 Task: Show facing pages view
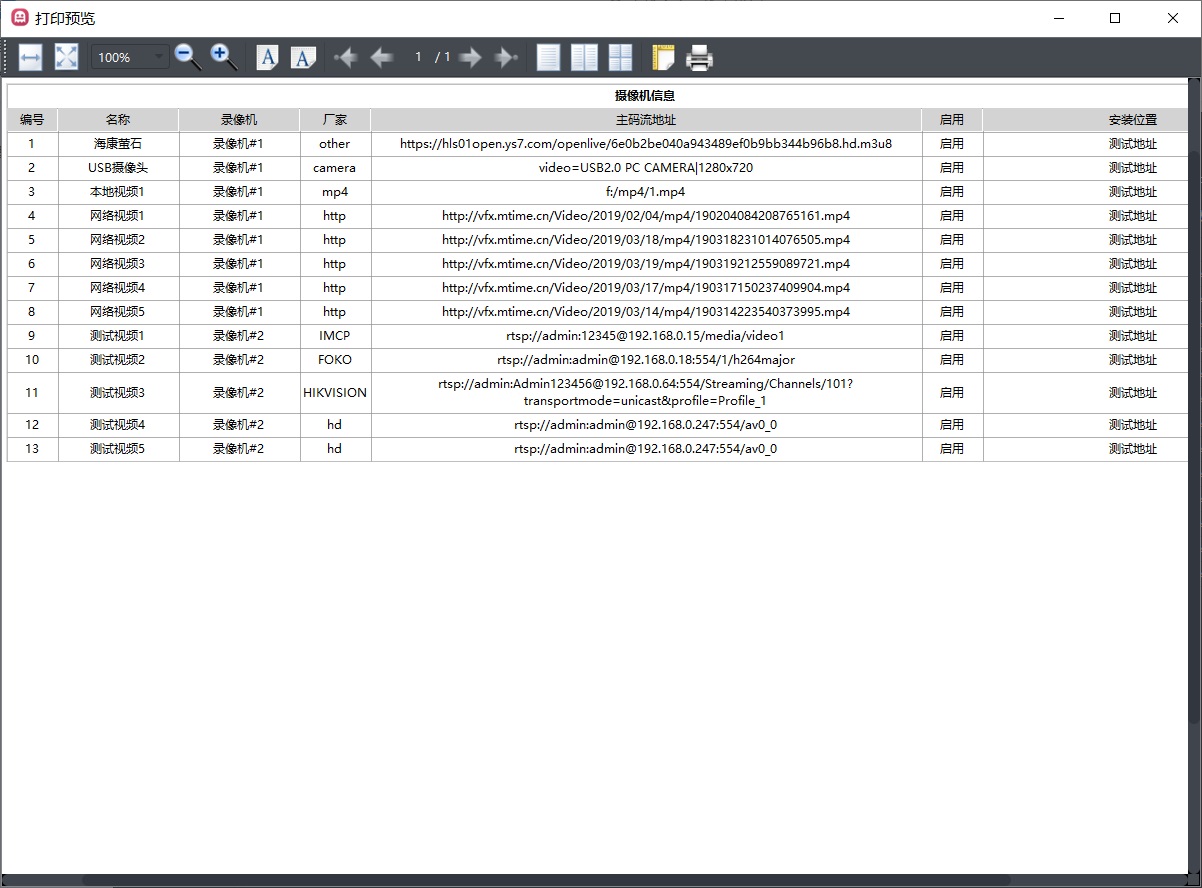coord(584,58)
